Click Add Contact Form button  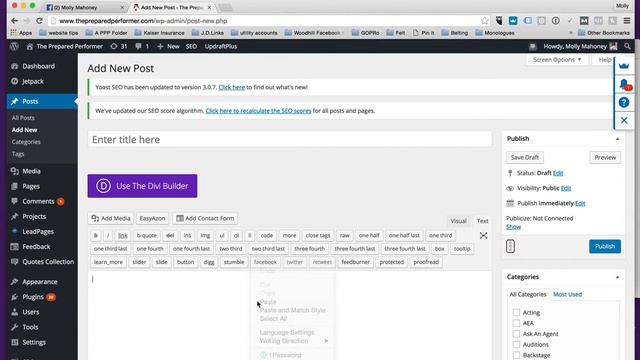(205, 218)
